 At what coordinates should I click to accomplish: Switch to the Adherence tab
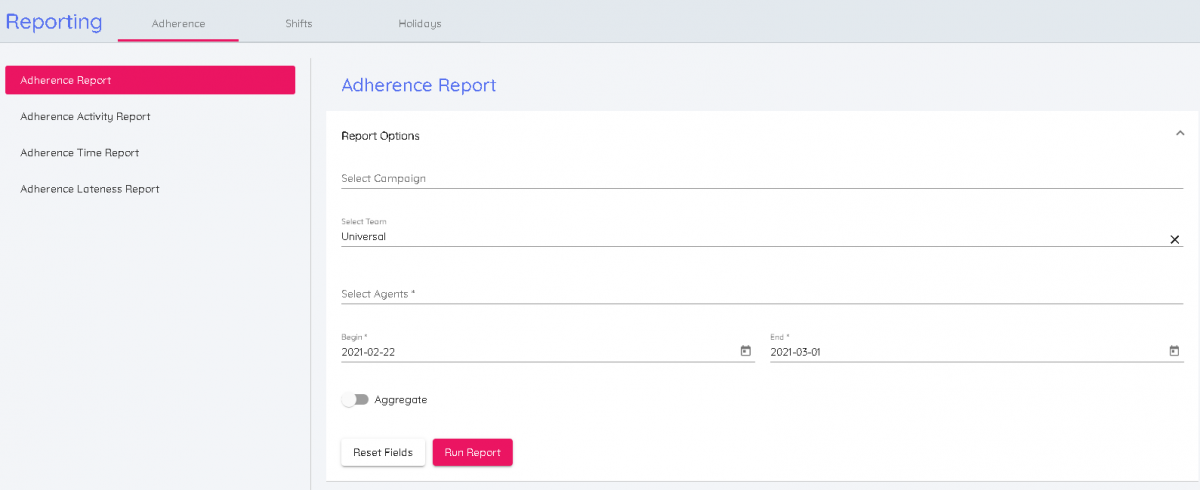click(x=178, y=23)
